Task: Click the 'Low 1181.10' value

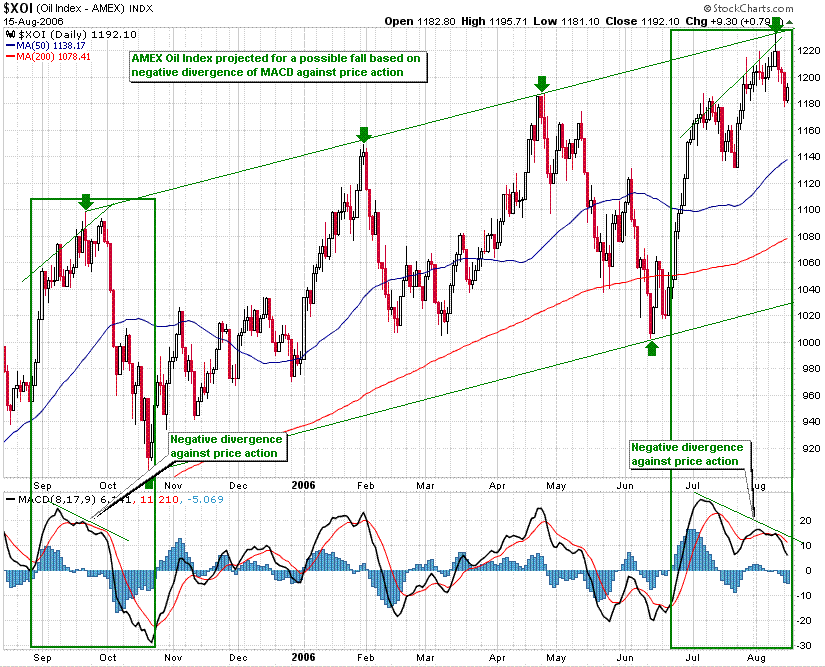Action: (x=566, y=22)
